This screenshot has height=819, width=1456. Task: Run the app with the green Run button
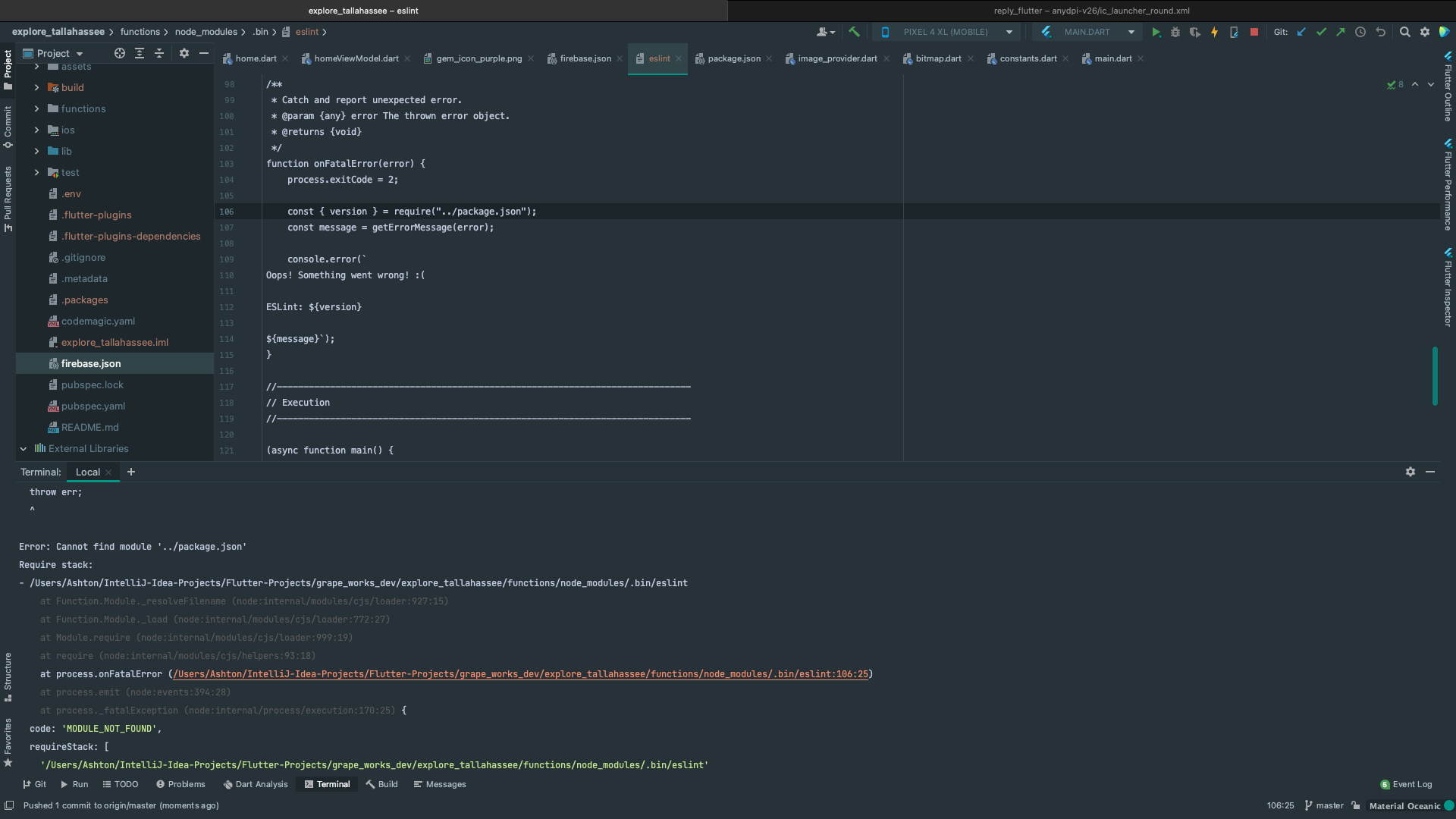(1156, 33)
